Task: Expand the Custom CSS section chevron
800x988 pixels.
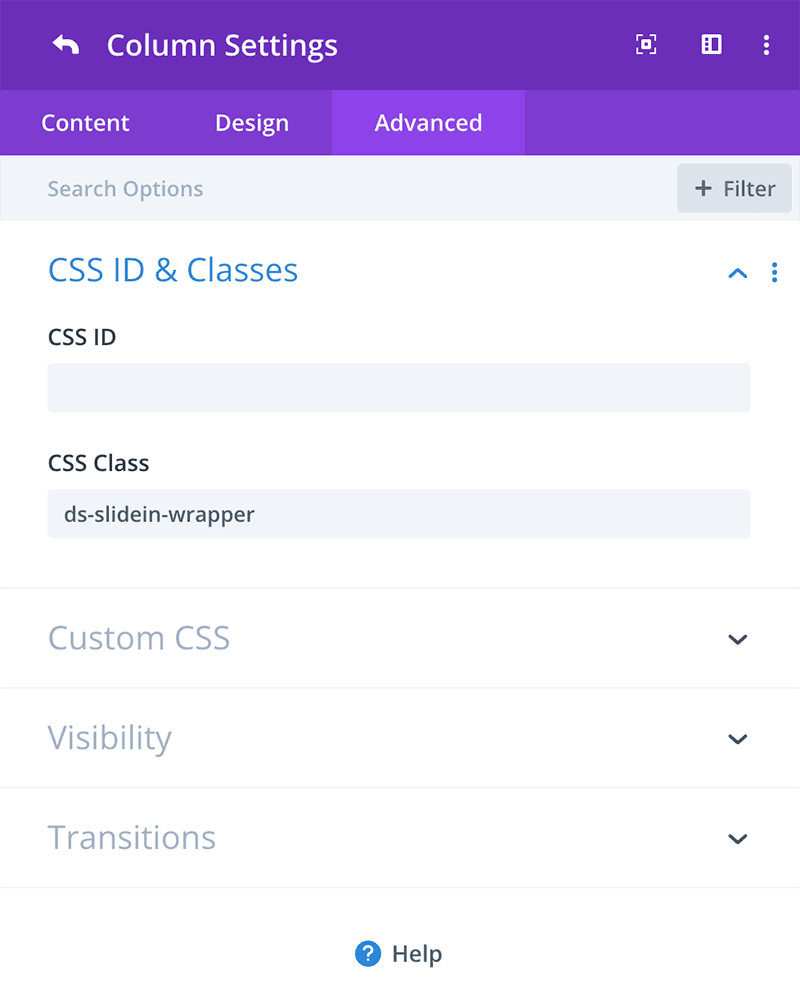Action: (738, 639)
